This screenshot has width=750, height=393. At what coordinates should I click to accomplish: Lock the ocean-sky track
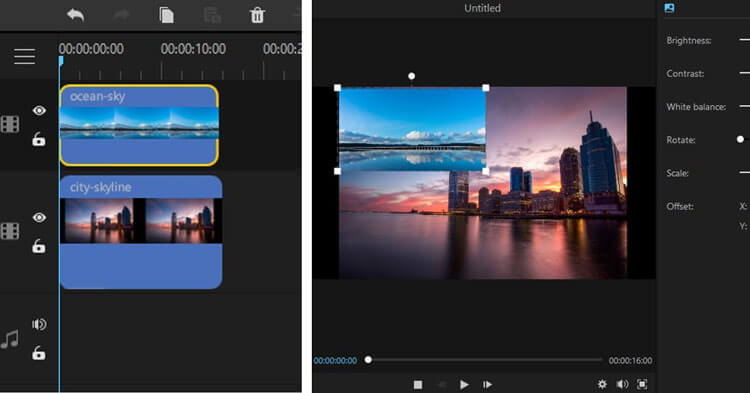(x=39, y=139)
